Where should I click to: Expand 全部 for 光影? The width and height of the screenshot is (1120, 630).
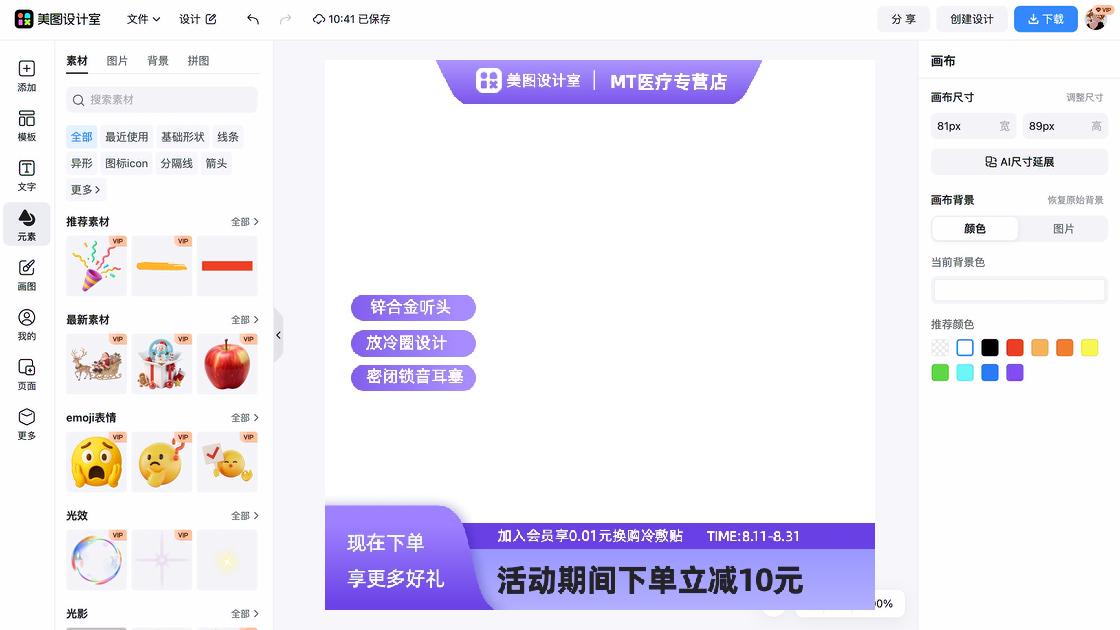[244, 614]
